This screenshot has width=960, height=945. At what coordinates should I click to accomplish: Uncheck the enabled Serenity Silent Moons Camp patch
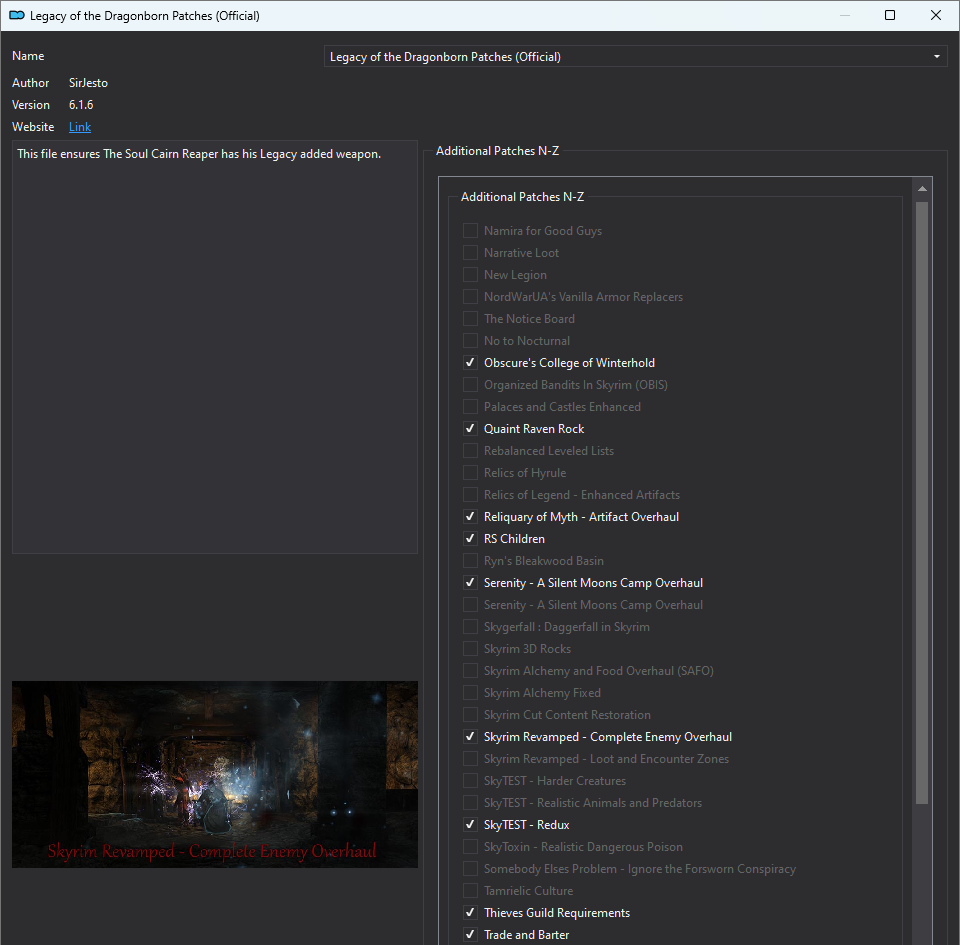pos(470,583)
